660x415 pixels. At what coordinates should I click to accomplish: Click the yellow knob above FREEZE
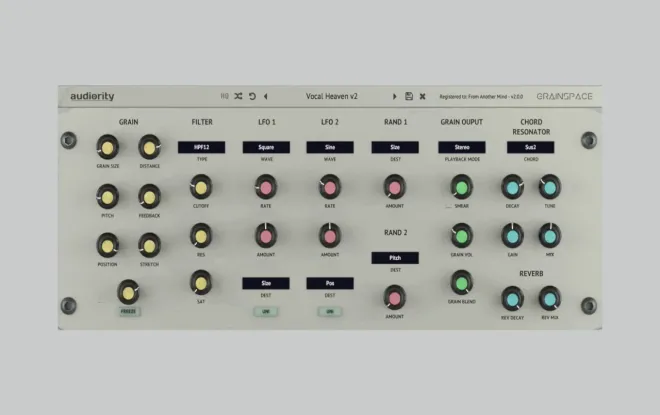pos(128,292)
